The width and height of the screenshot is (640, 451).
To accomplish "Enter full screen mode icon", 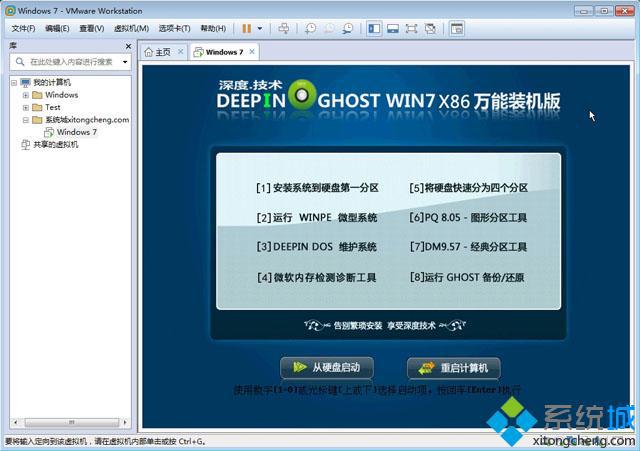I will (411, 29).
